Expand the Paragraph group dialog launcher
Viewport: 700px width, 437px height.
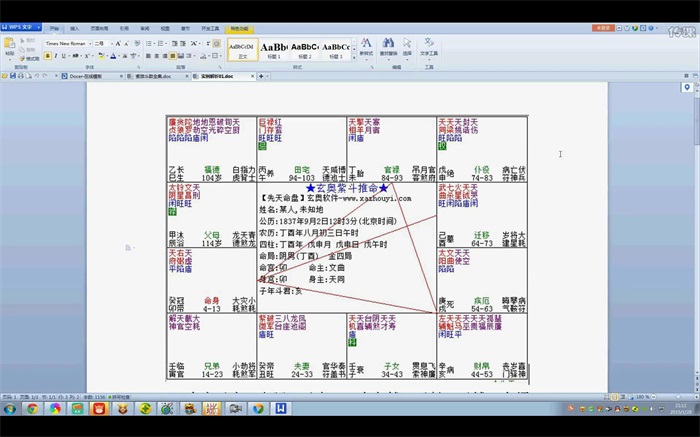point(220,67)
